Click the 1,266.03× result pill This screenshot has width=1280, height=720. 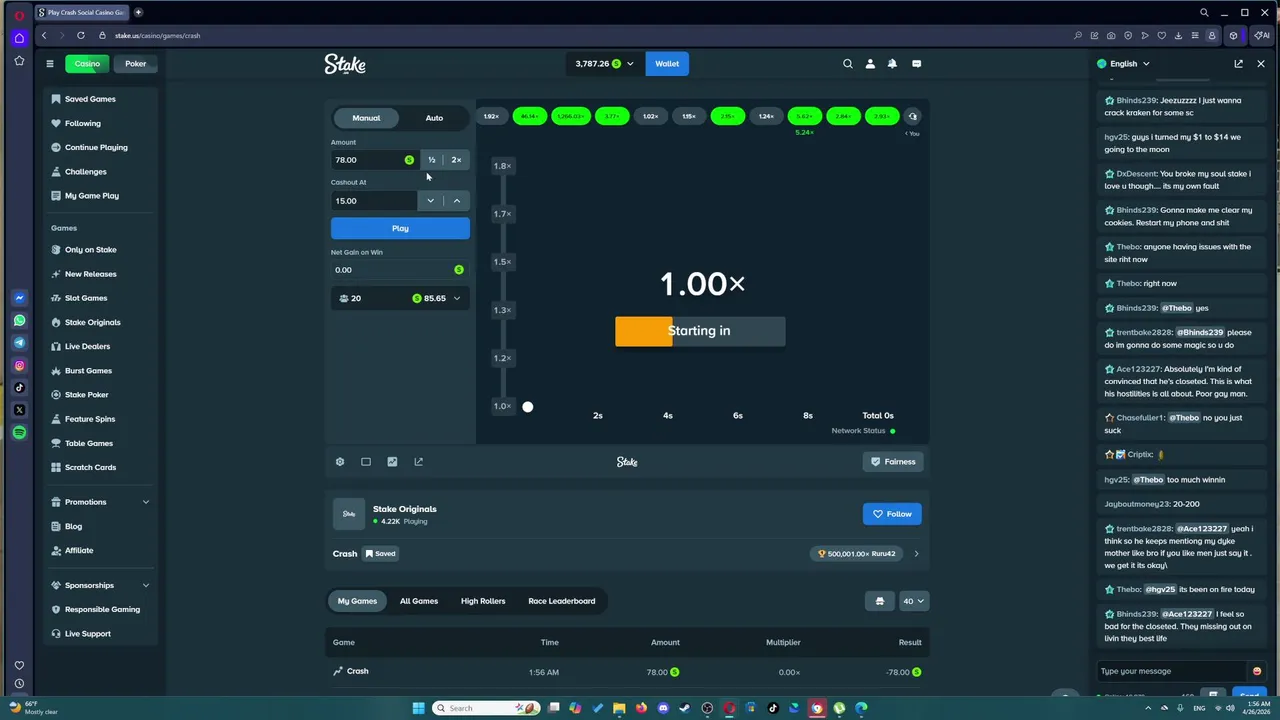[571, 116]
